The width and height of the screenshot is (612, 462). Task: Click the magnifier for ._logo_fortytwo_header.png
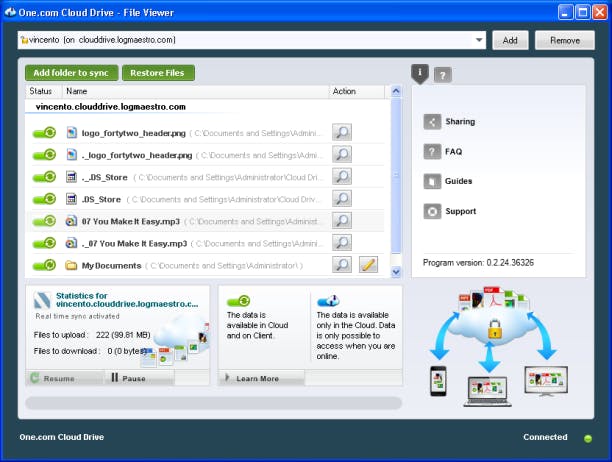342,154
